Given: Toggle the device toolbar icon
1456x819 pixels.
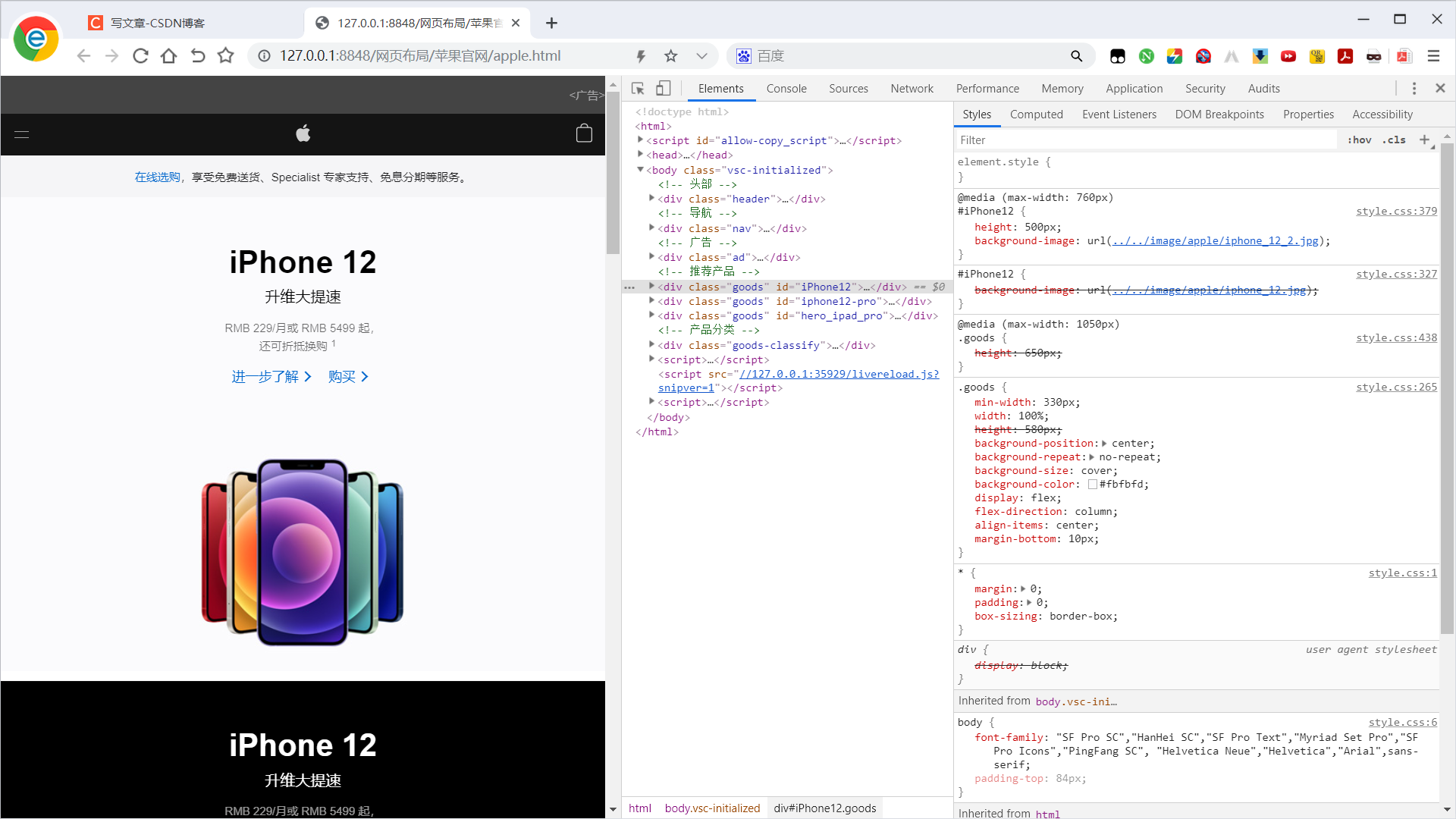Looking at the screenshot, I should pos(663,89).
